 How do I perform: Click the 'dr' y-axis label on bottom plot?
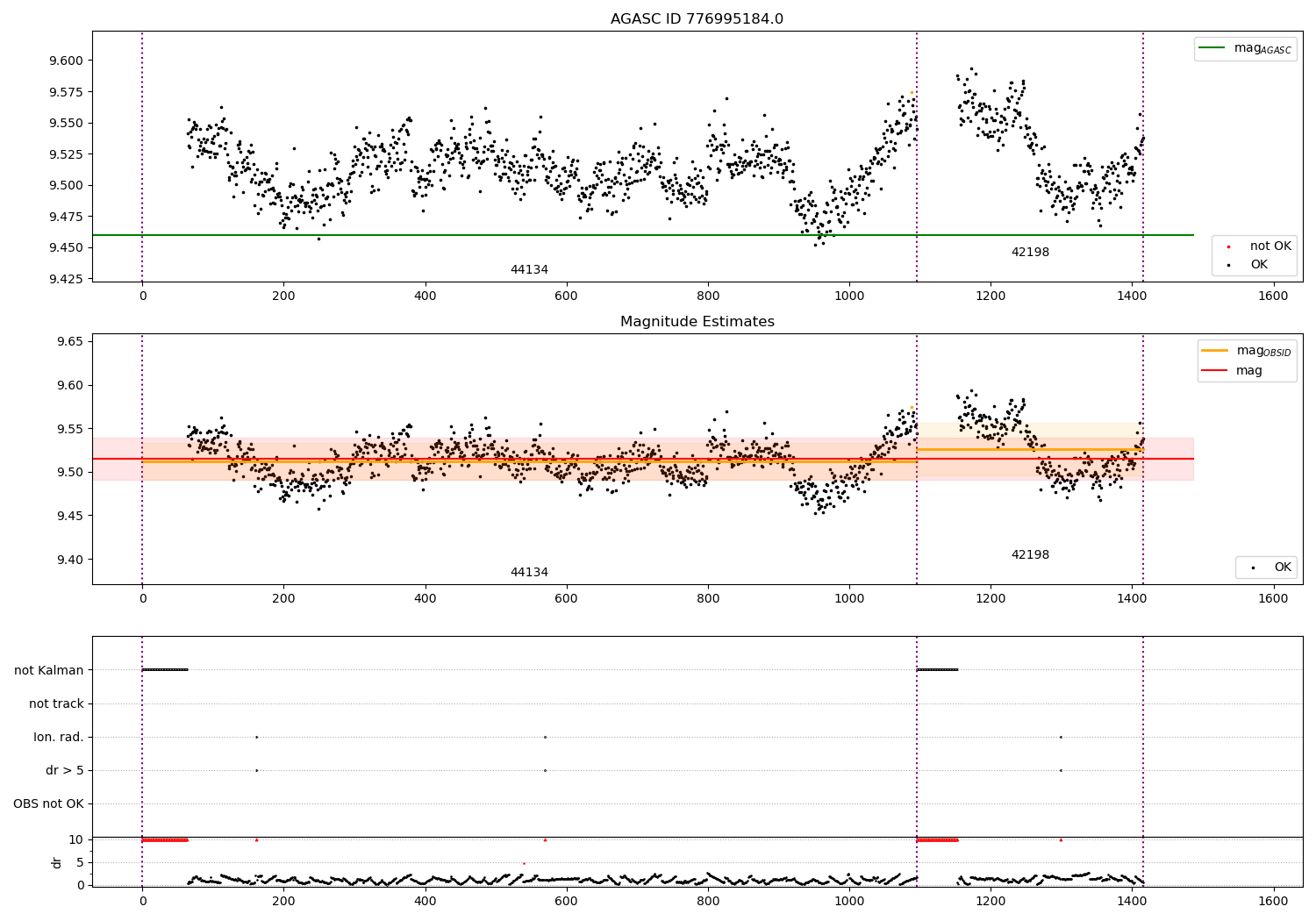point(57,862)
